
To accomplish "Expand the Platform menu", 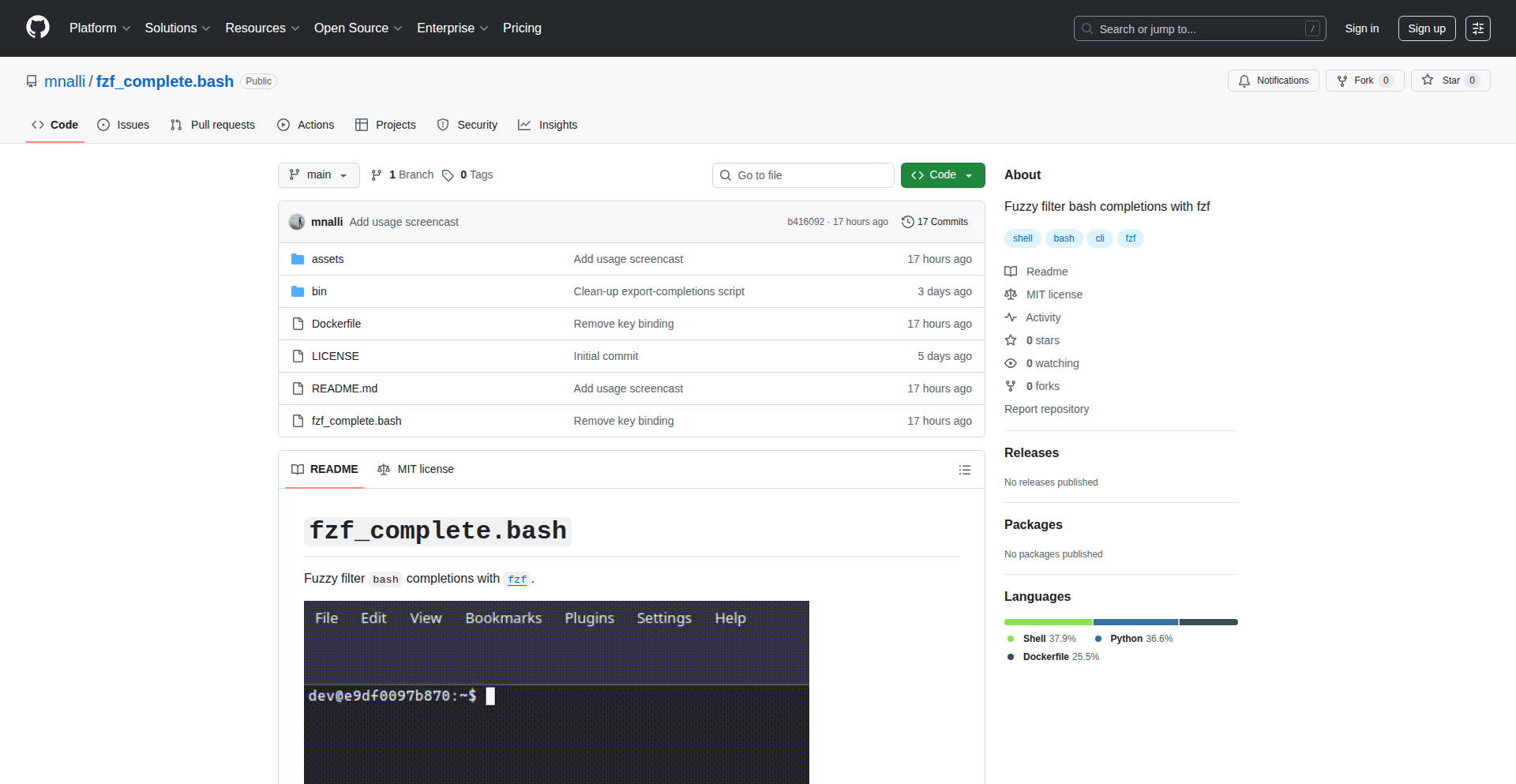I will coord(99,28).
